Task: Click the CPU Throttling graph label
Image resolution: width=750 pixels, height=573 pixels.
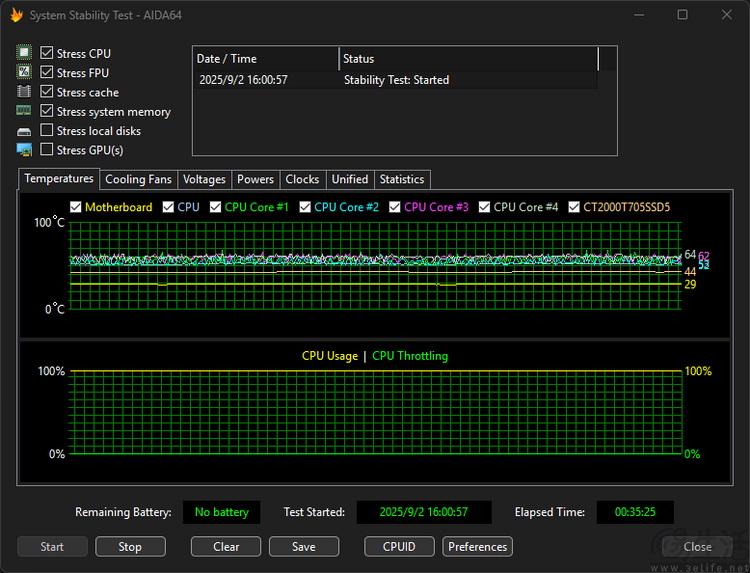Action: [x=410, y=356]
